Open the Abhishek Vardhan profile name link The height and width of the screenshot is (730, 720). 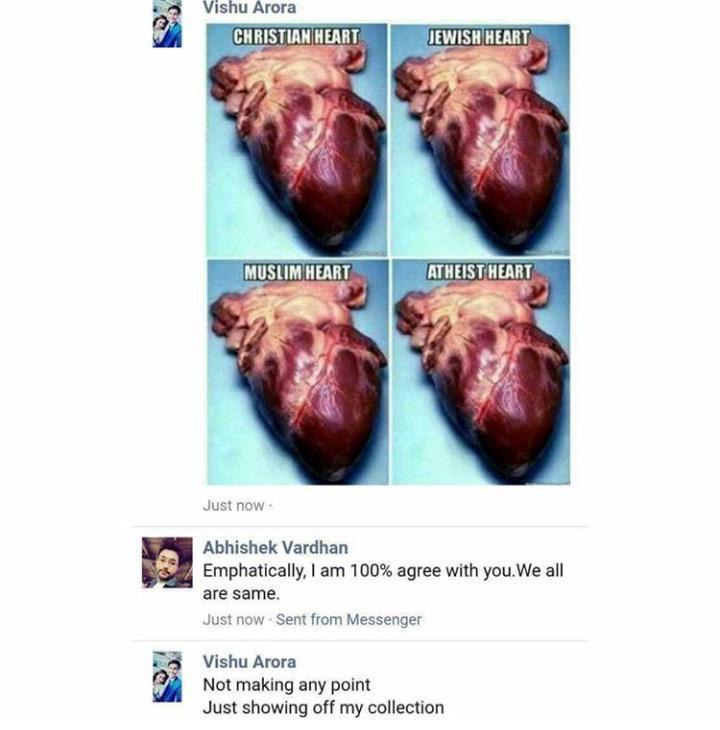pos(275,548)
